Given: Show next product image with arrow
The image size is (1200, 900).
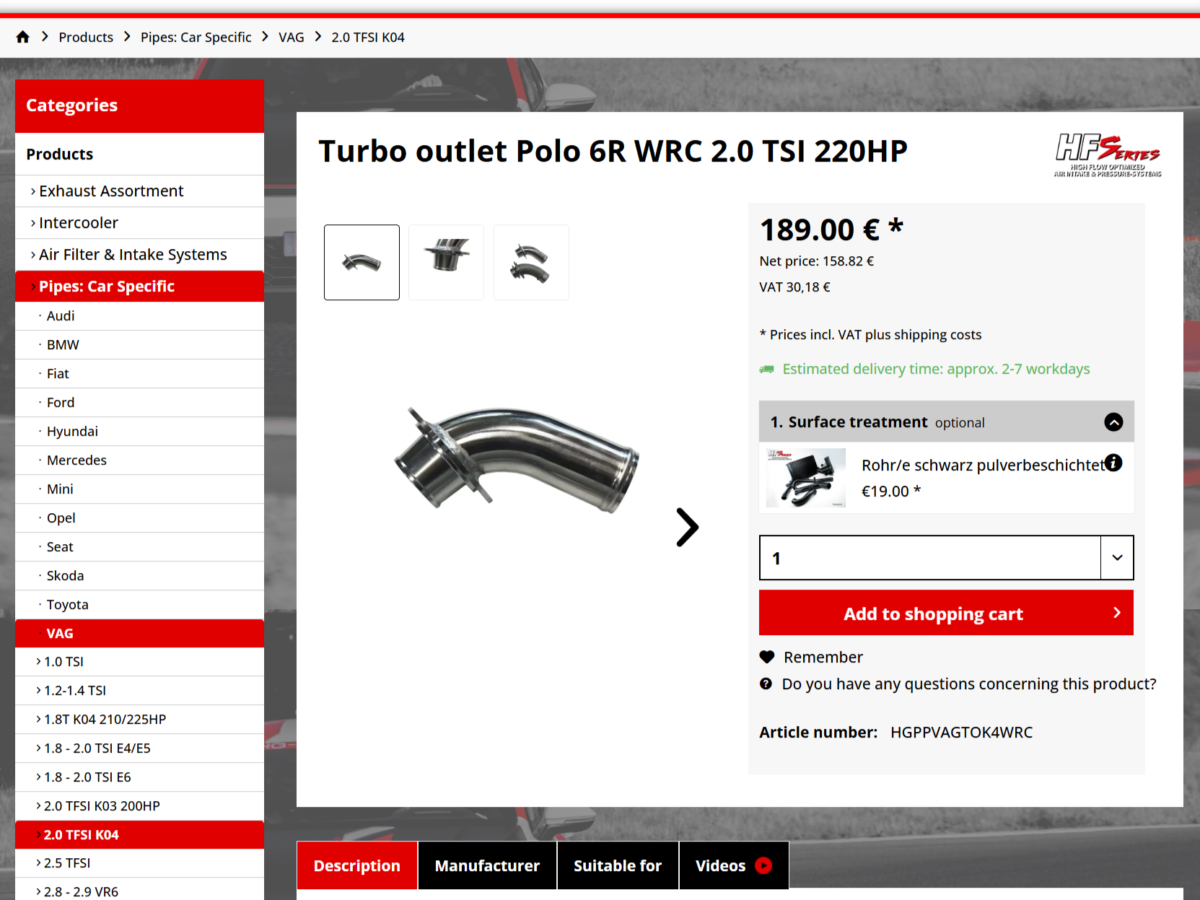Looking at the screenshot, I should (x=687, y=527).
